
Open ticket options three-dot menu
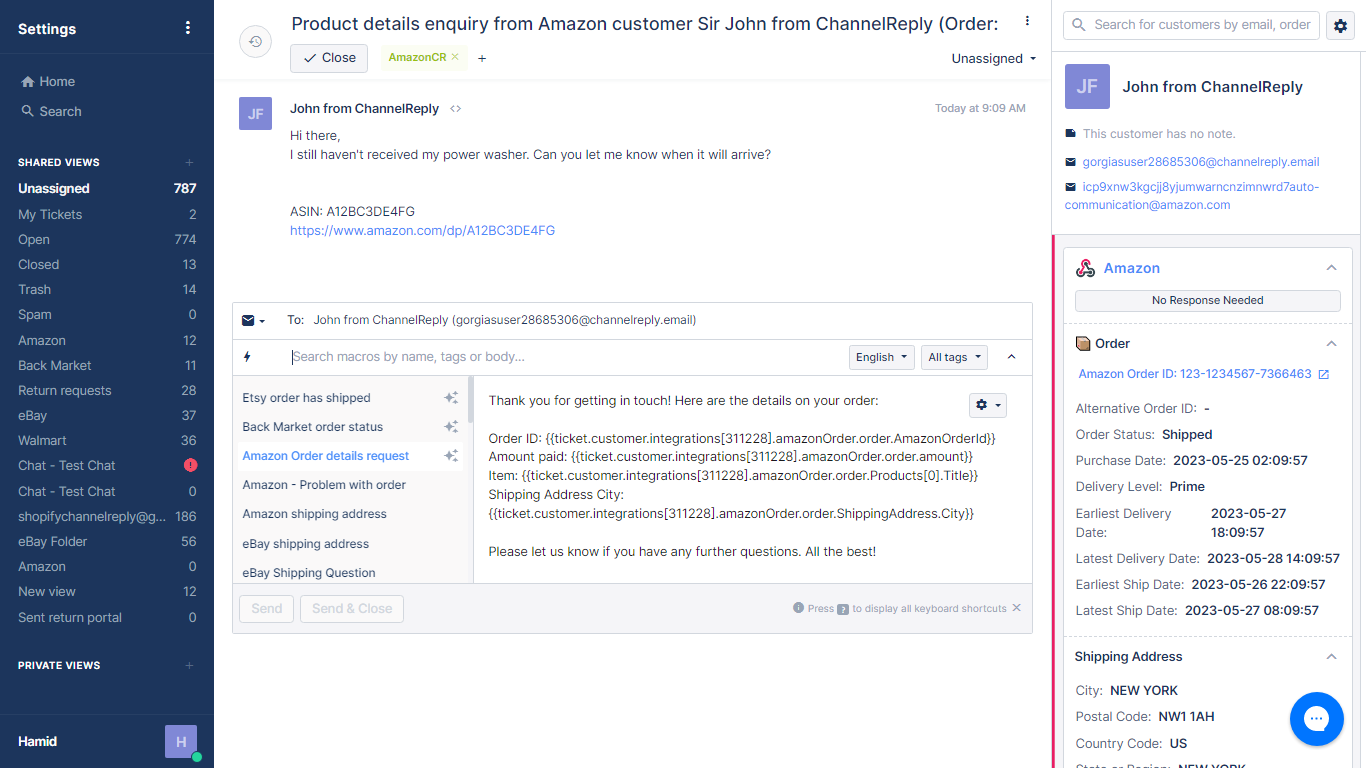(1027, 21)
